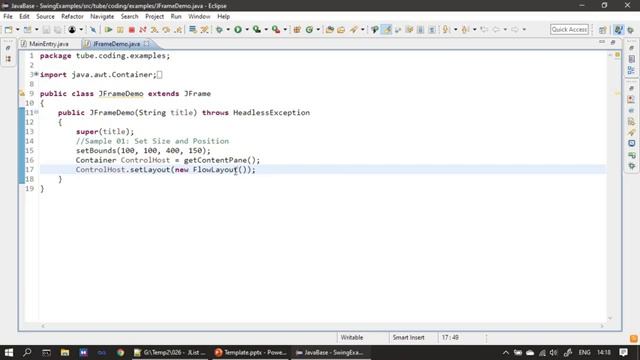Viewport: 640px width, 360px height.
Task: Click the New Java Class icon
Action: [309, 30]
